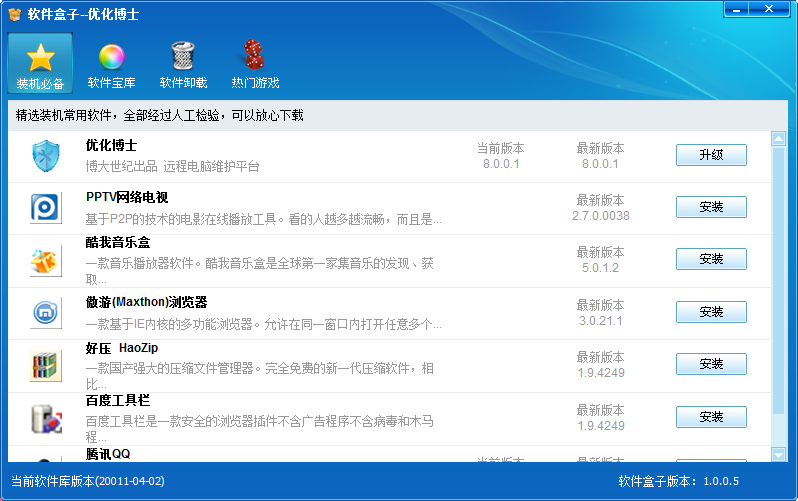The height and width of the screenshot is (501, 798).
Task: Select the 优化博士 name text
Action: (x=111, y=146)
